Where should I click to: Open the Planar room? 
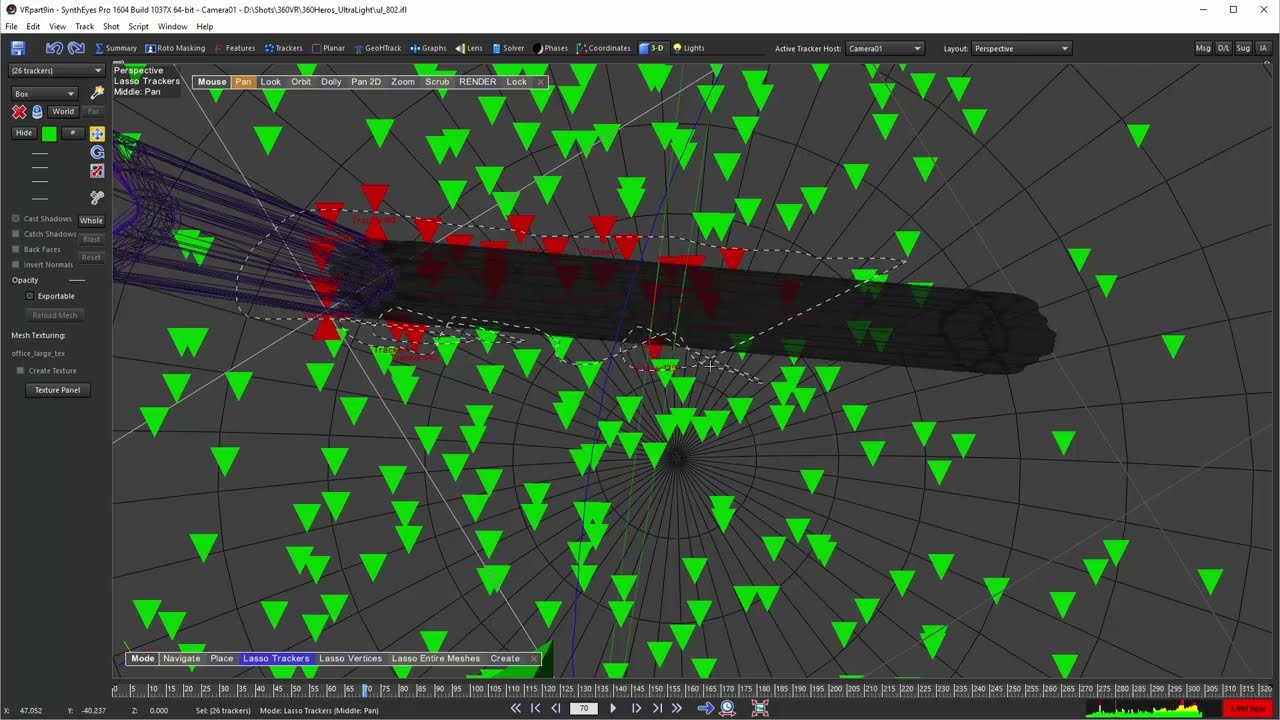coord(329,48)
